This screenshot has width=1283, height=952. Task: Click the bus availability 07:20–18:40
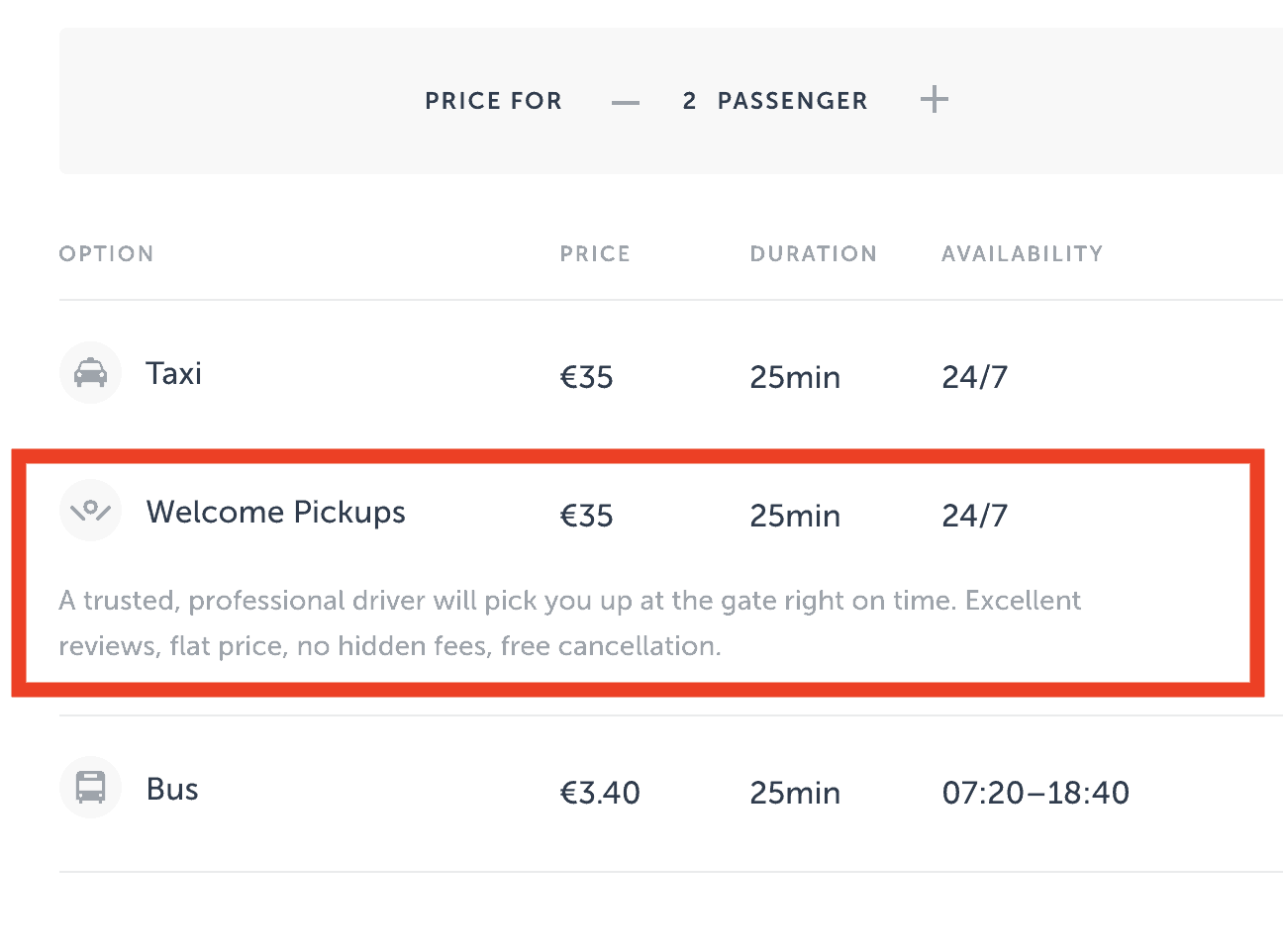pyautogui.click(x=1036, y=793)
